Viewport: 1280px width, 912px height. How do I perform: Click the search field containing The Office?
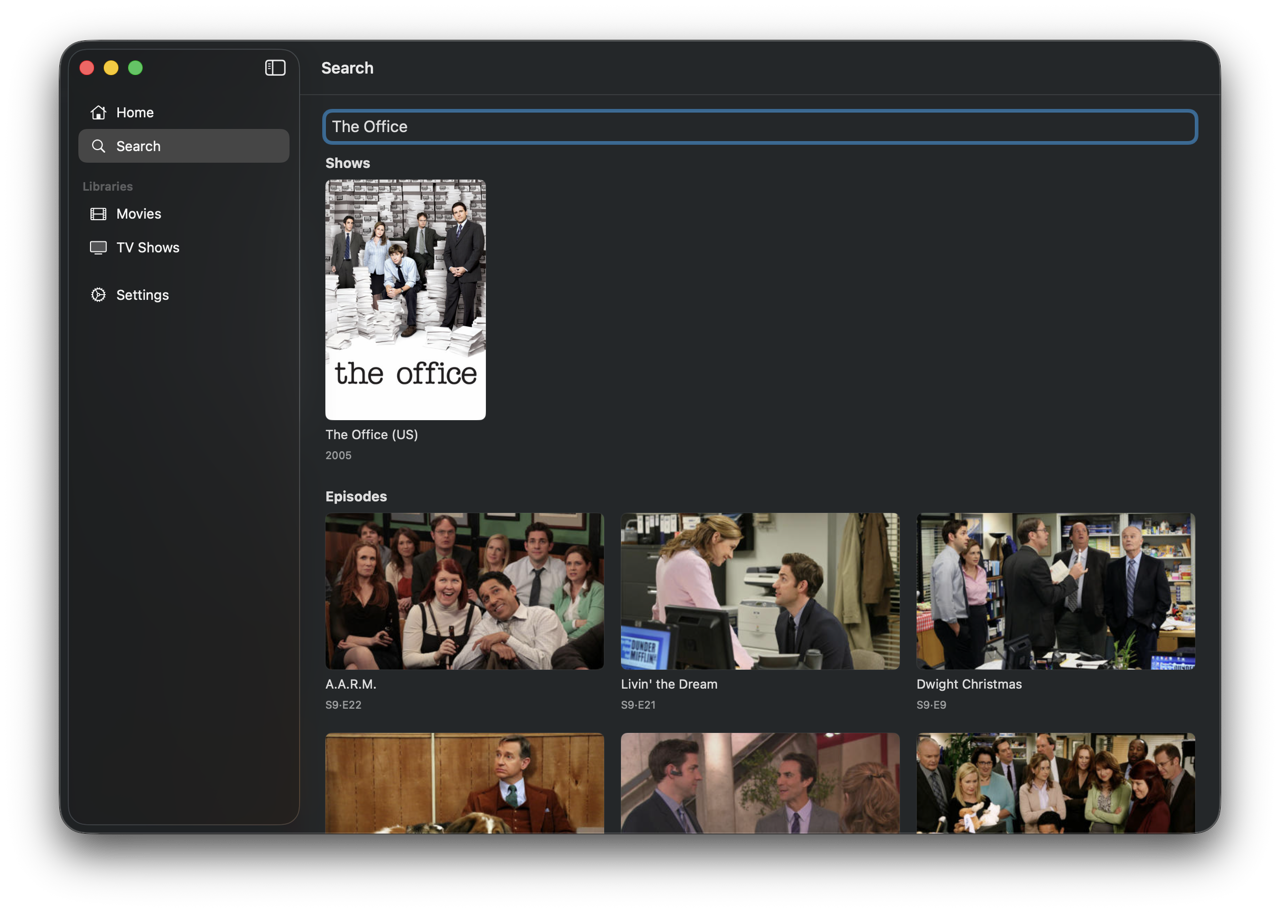[x=760, y=126]
